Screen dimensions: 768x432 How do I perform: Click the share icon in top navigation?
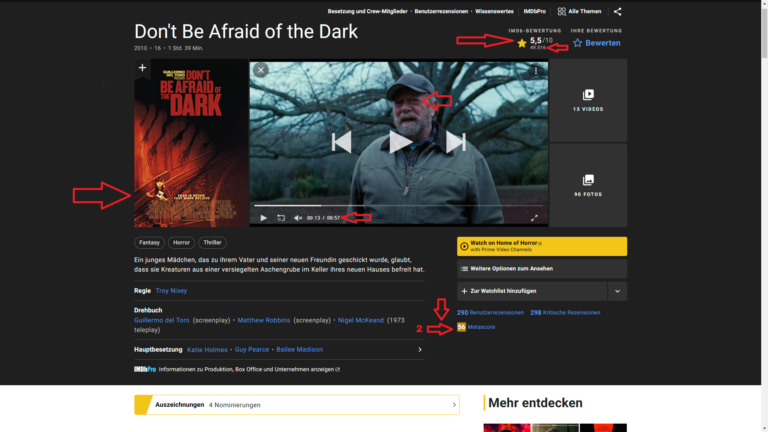[617, 11]
